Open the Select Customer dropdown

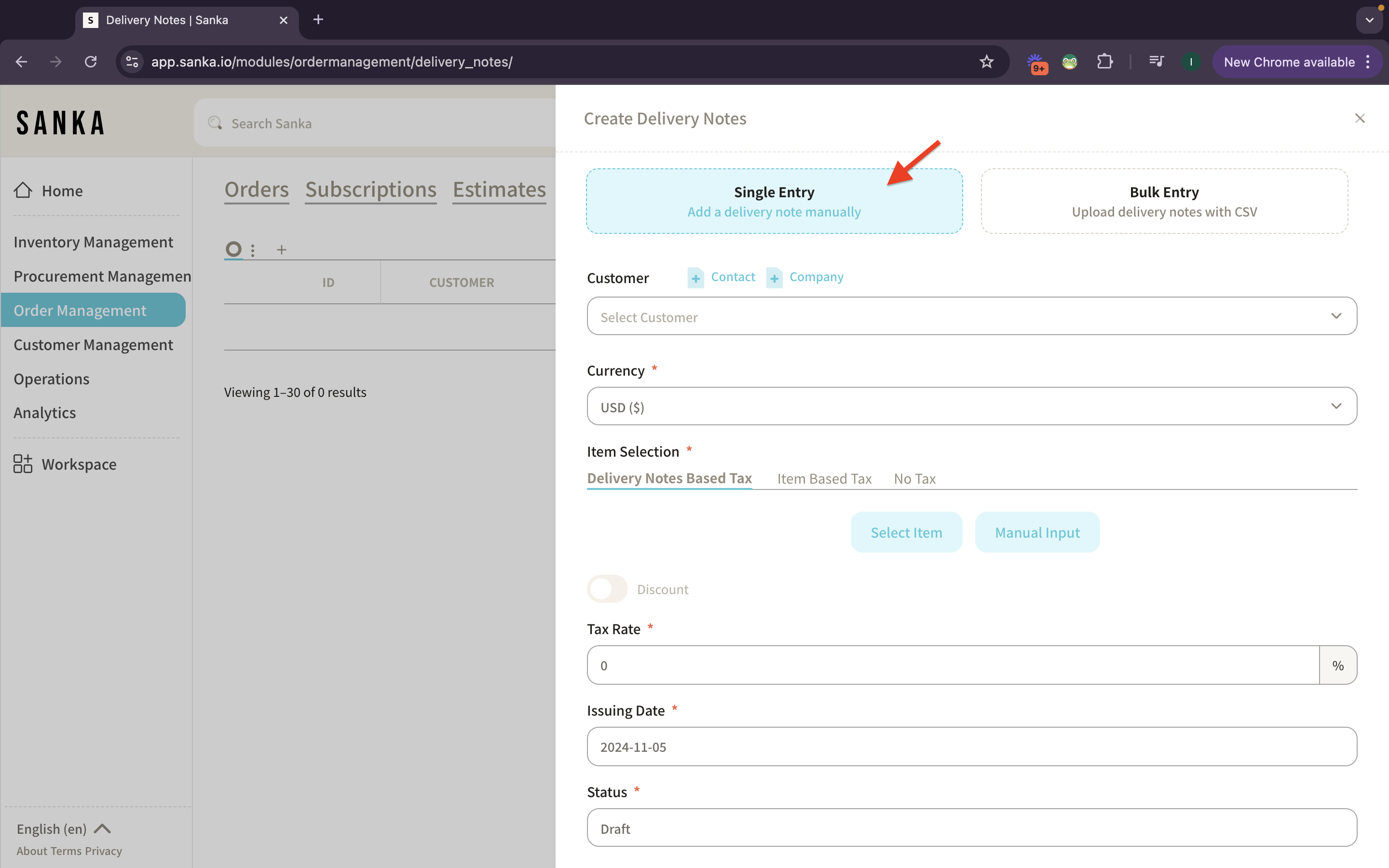point(971,316)
